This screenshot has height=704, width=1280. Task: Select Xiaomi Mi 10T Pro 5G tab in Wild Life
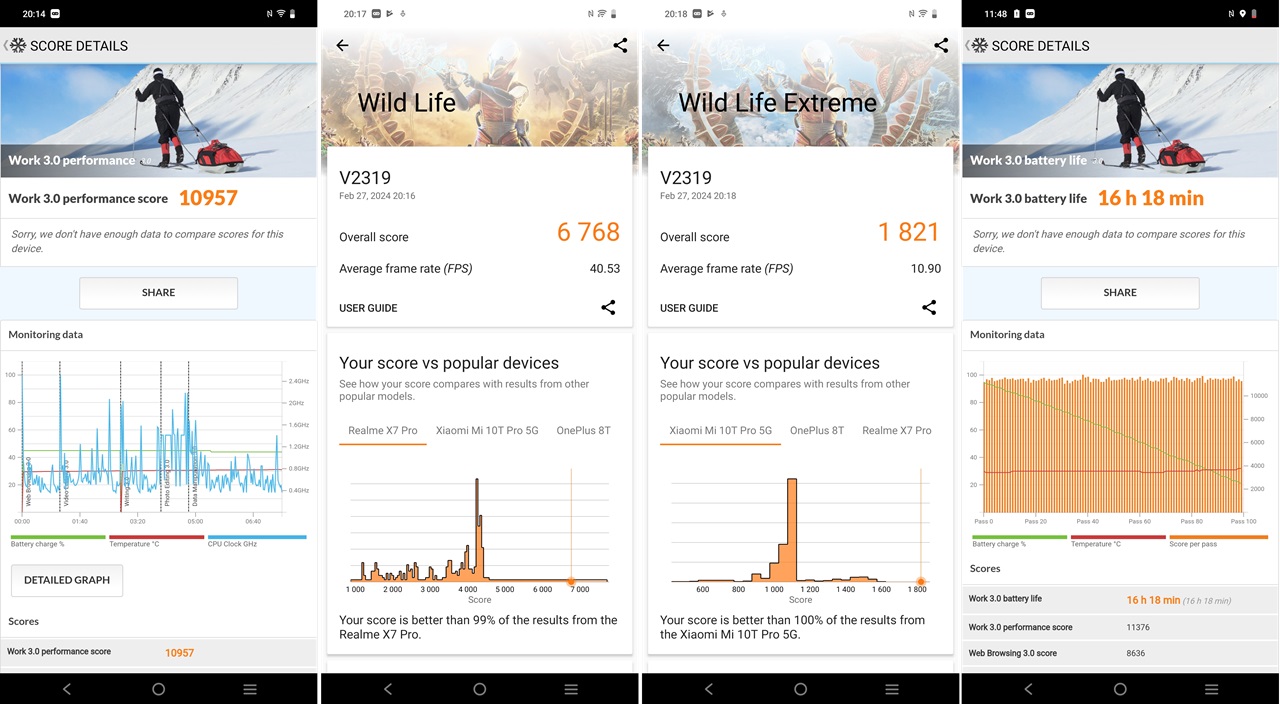pyautogui.click(x=487, y=431)
